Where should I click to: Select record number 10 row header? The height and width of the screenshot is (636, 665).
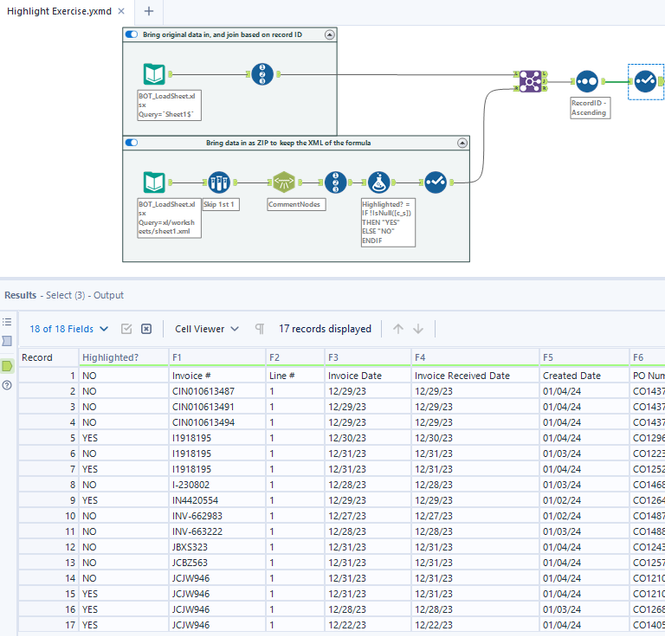(48, 516)
